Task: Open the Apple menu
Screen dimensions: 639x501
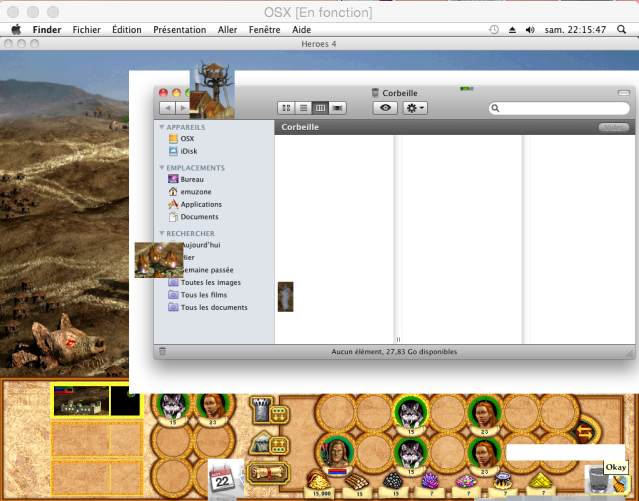Action: [16, 29]
